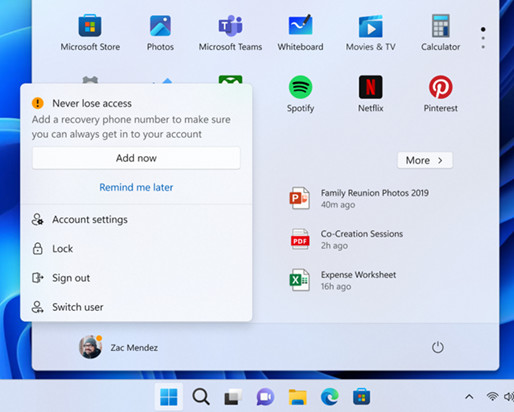The image size is (514, 412).
Task: Click the "40m ago" timestamp text
Action: pyautogui.click(x=338, y=205)
